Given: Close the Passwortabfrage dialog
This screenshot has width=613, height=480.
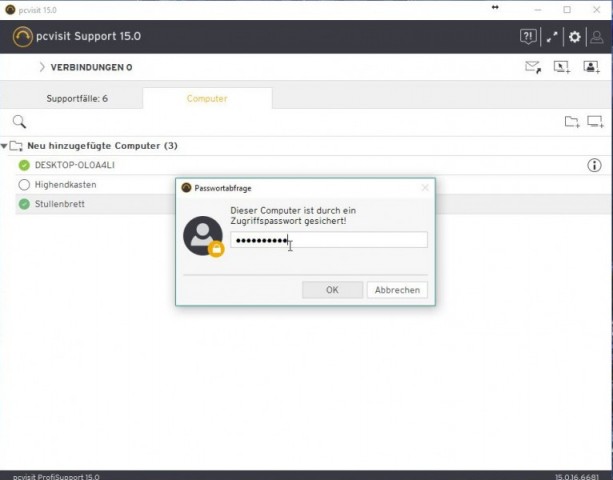Looking at the screenshot, I should [424, 187].
